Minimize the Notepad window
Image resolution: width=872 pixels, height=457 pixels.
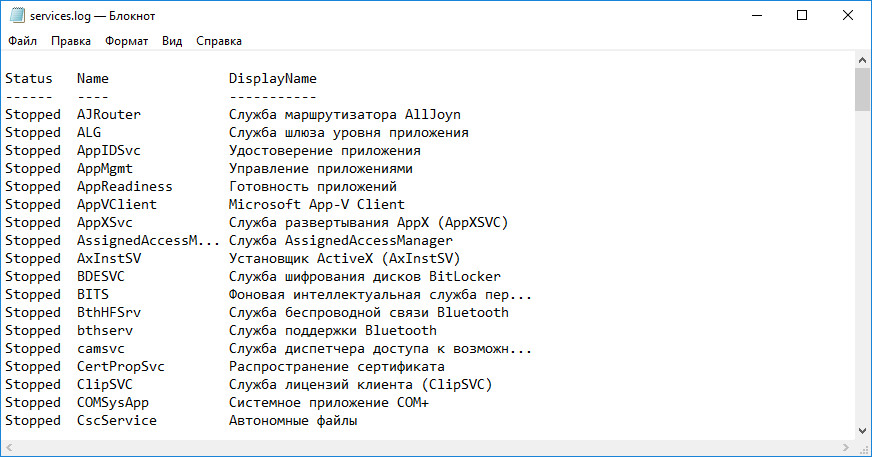click(757, 16)
